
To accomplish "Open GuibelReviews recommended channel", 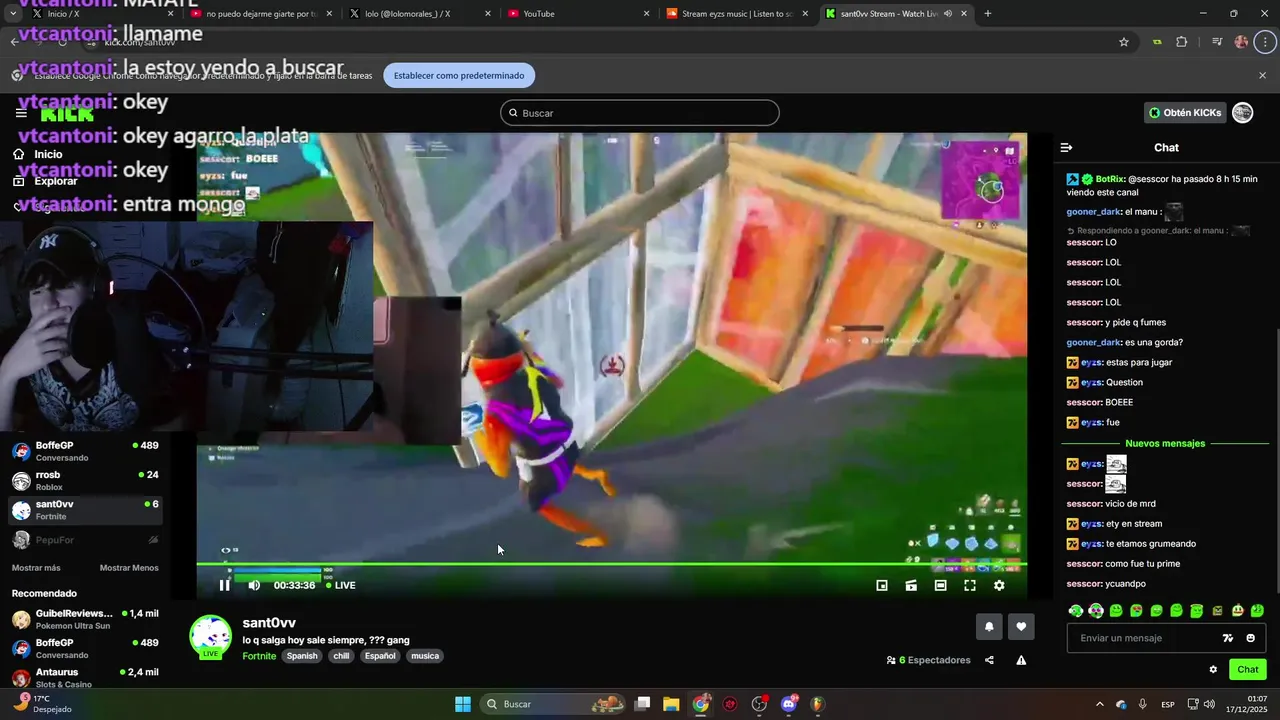I will tap(85, 619).
